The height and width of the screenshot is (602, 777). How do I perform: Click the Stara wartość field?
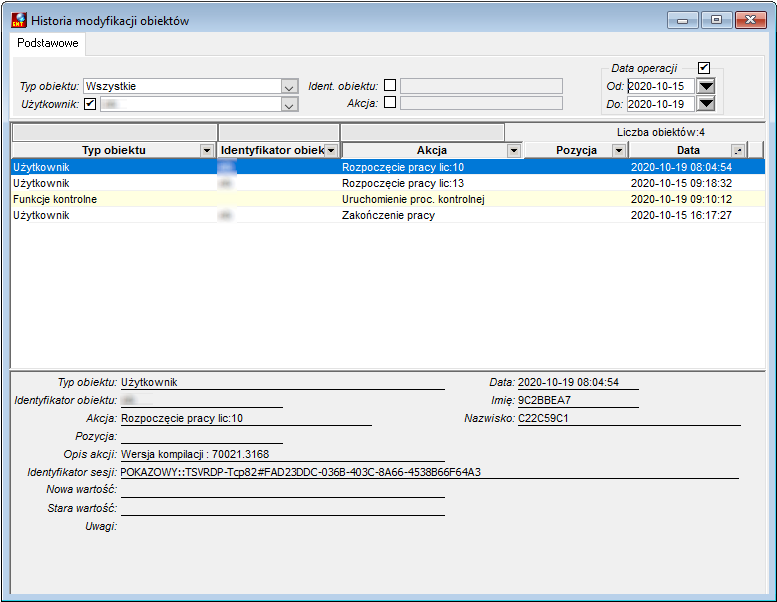pos(283,508)
